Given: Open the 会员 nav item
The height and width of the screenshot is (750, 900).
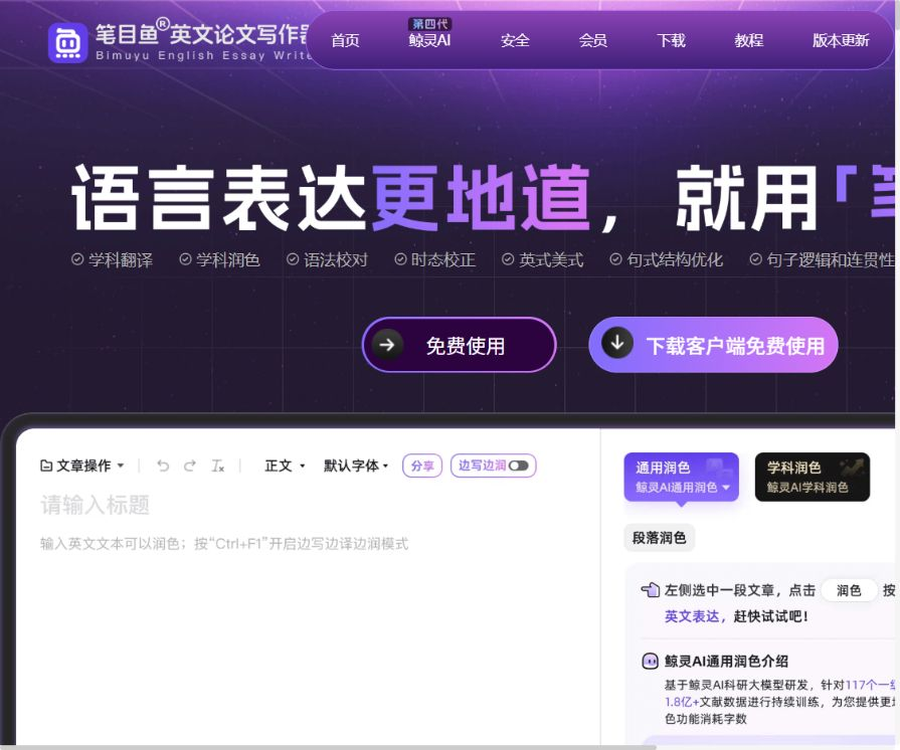Looking at the screenshot, I should pos(593,40).
